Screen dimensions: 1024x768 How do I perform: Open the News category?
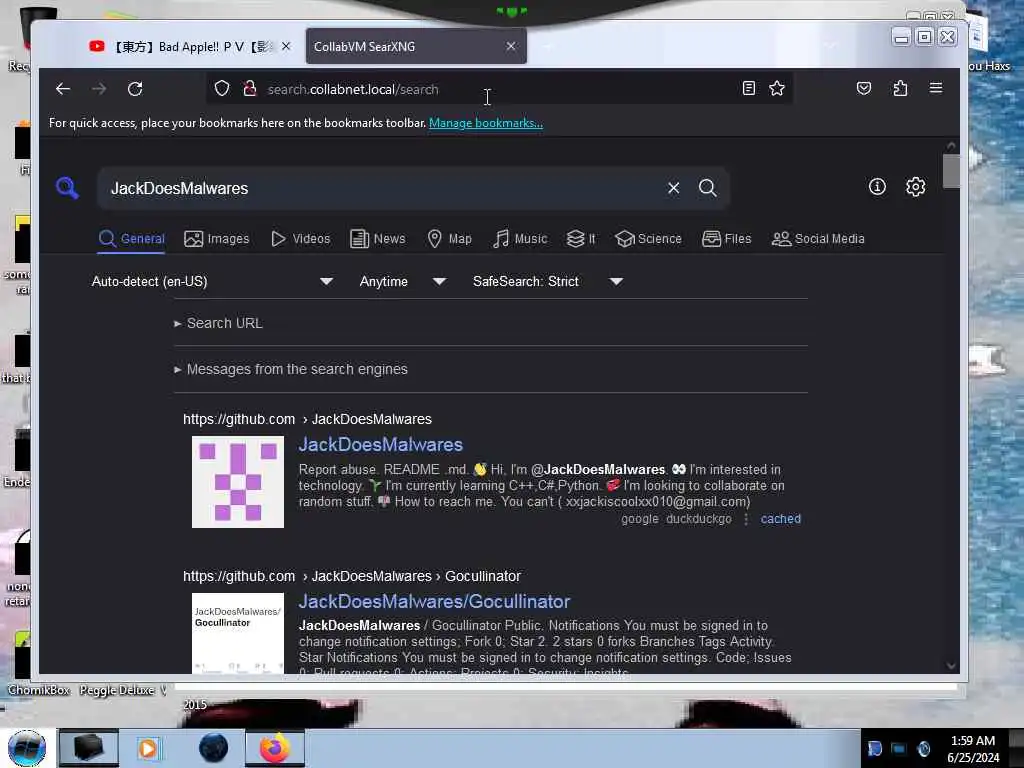[377, 239]
